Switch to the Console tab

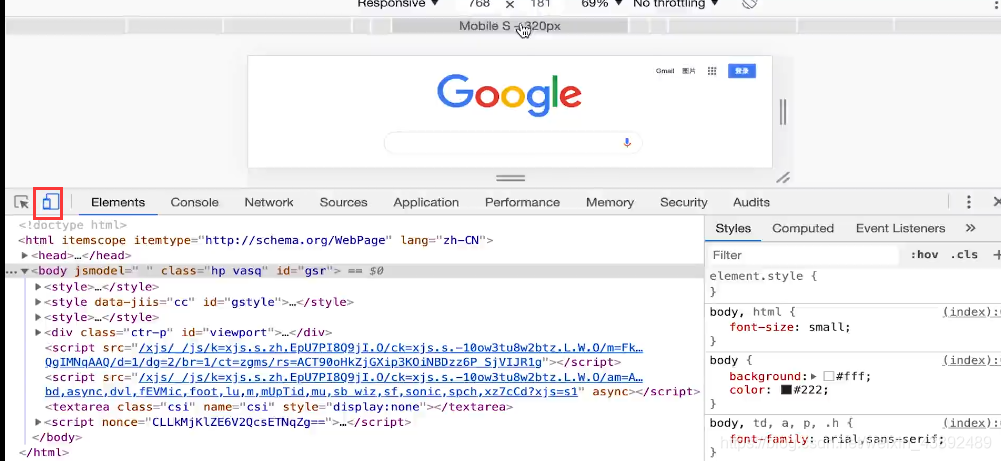[x=194, y=202]
